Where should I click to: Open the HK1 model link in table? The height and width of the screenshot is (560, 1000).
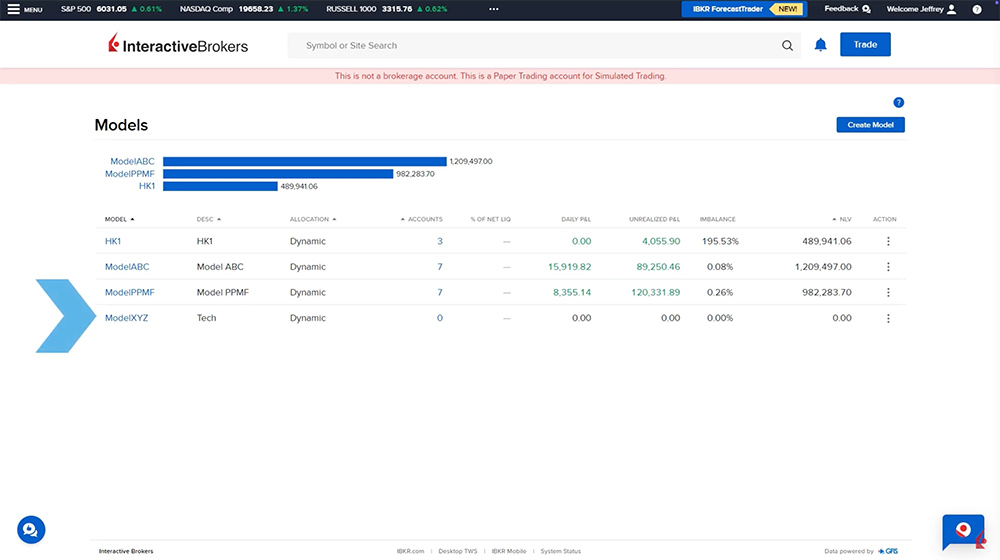pos(113,241)
